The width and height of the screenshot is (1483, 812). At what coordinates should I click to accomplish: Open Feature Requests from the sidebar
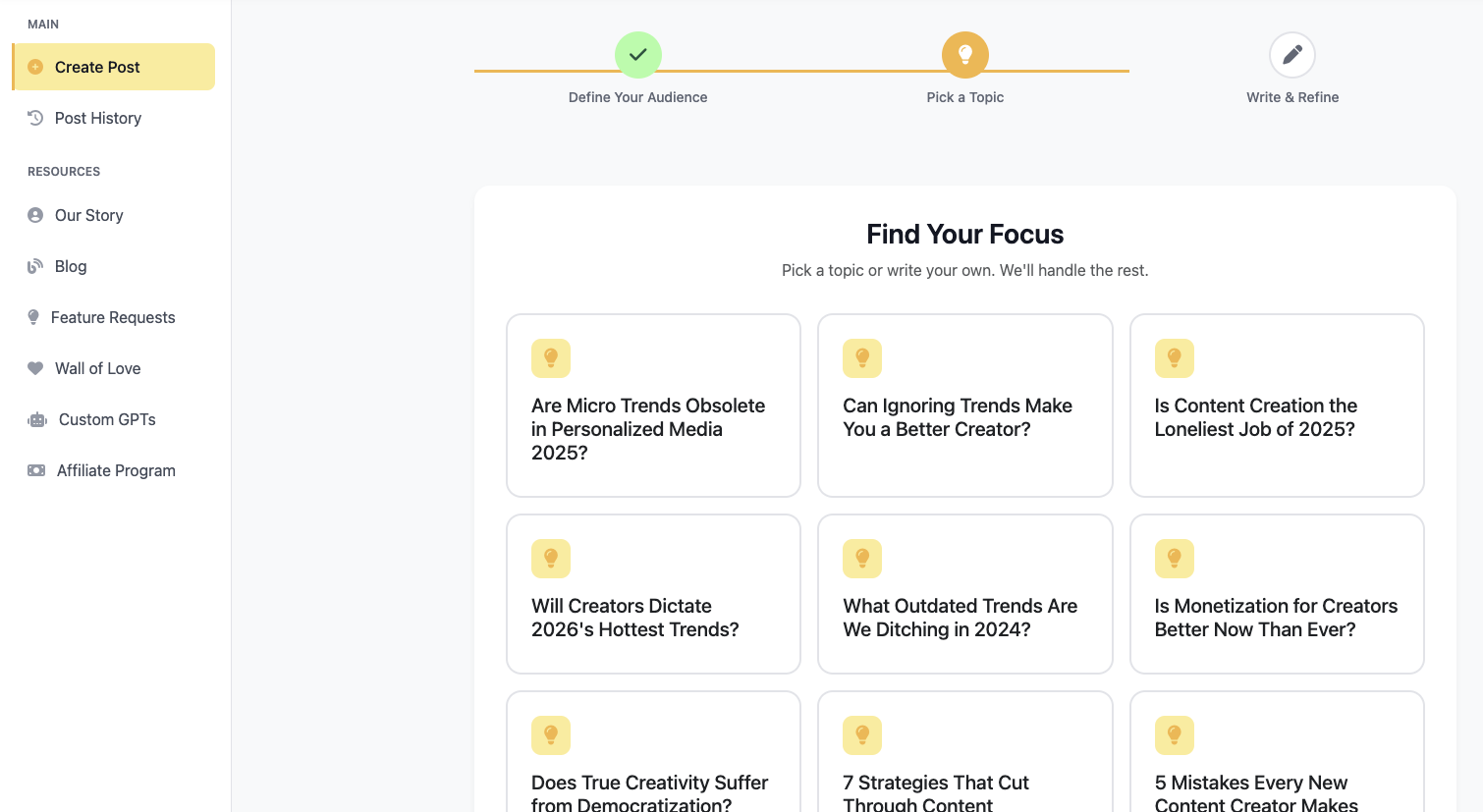pyautogui.click(x=114, y=317)
